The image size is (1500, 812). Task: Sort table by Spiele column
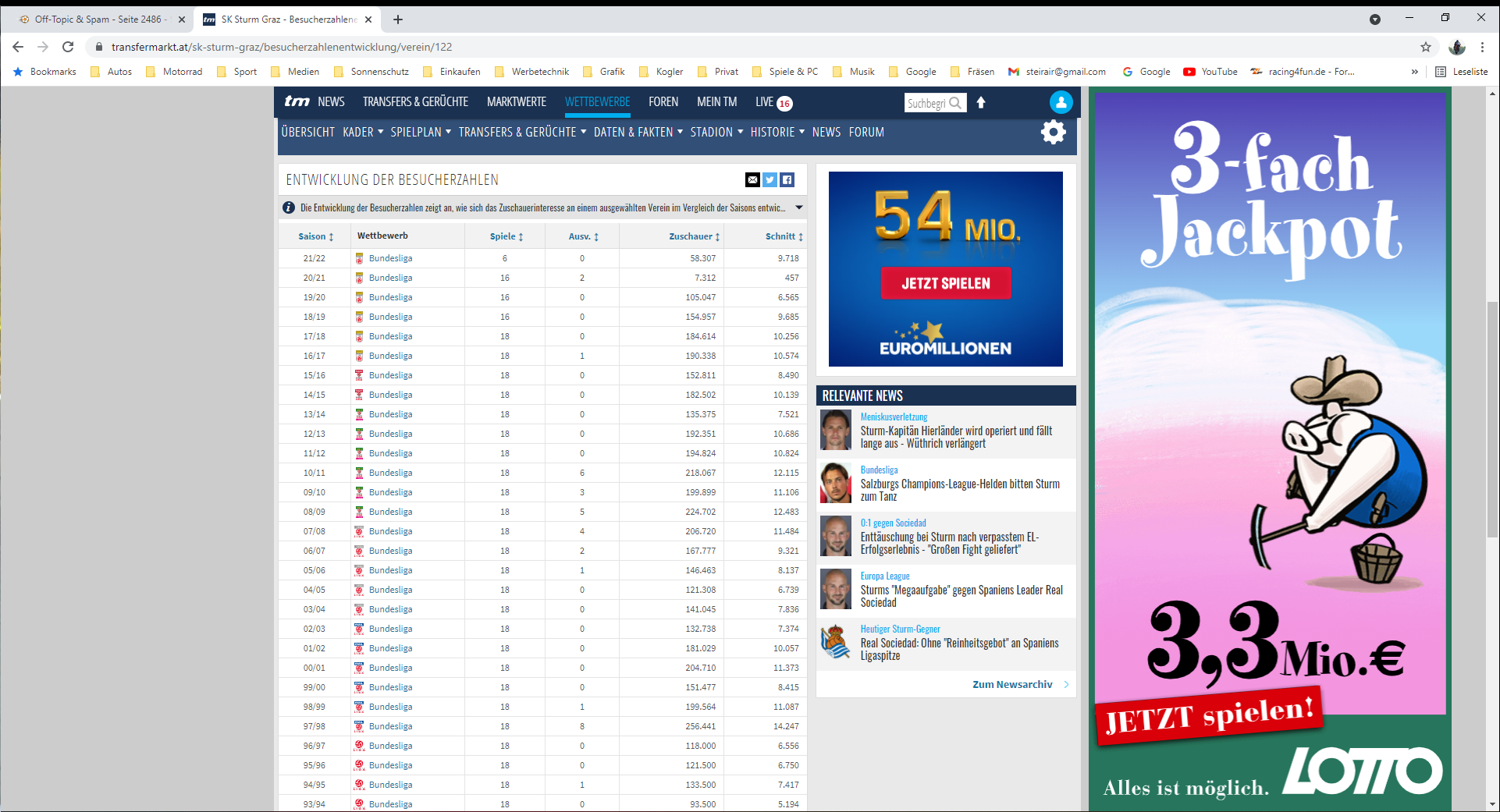pos(506,236)
